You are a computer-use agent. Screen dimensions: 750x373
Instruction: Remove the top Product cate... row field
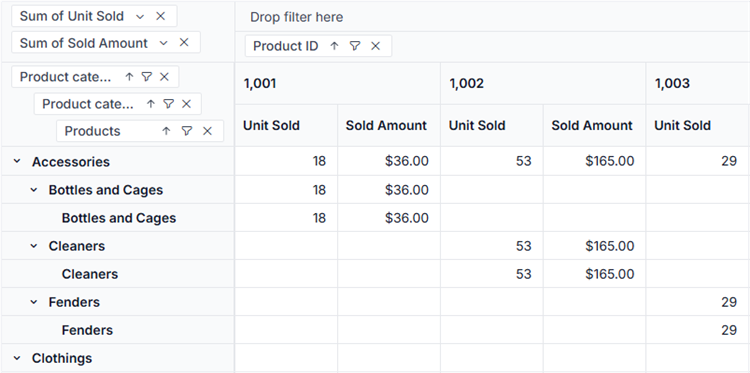coord(164,77)
